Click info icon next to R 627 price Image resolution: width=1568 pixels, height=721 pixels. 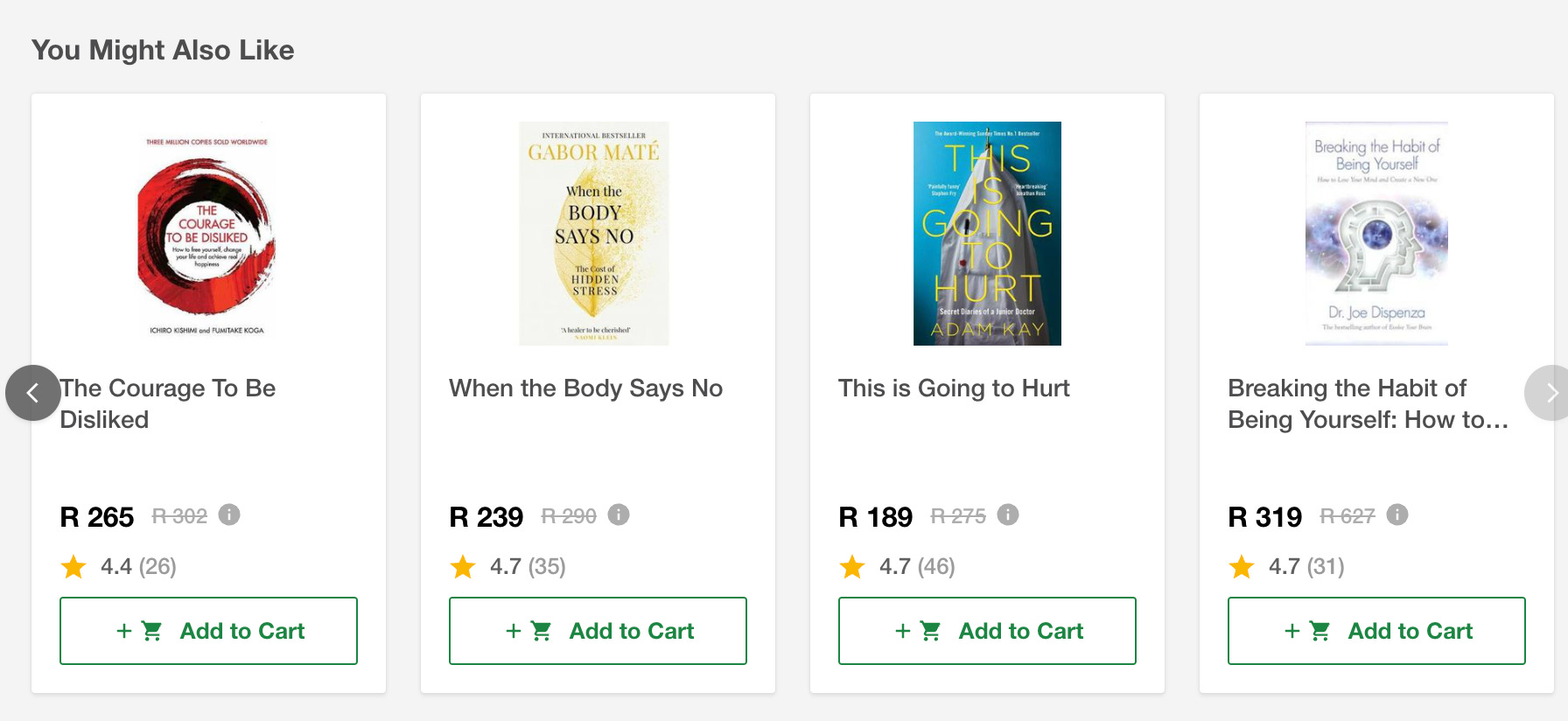click(1397, 514)
